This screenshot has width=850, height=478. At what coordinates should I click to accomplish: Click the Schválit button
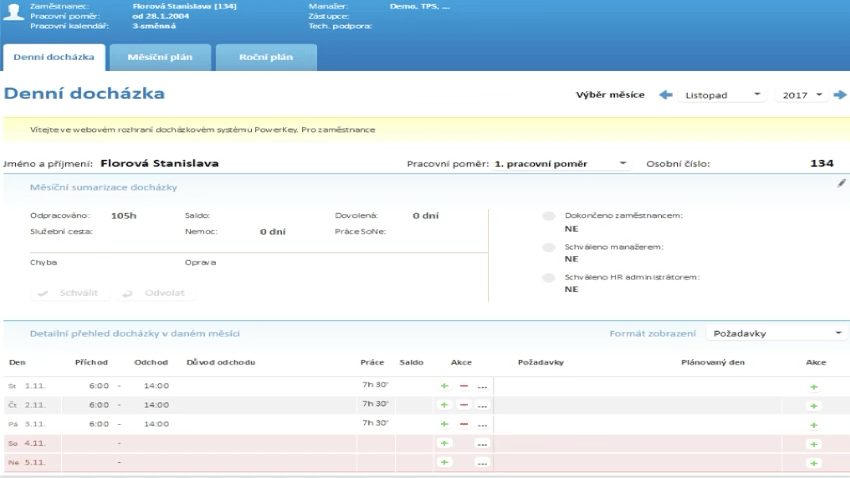70,293
